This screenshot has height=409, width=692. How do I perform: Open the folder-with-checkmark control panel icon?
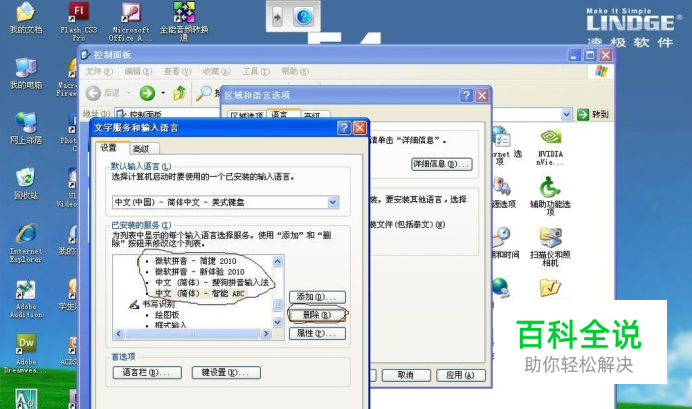coord(550,288)
